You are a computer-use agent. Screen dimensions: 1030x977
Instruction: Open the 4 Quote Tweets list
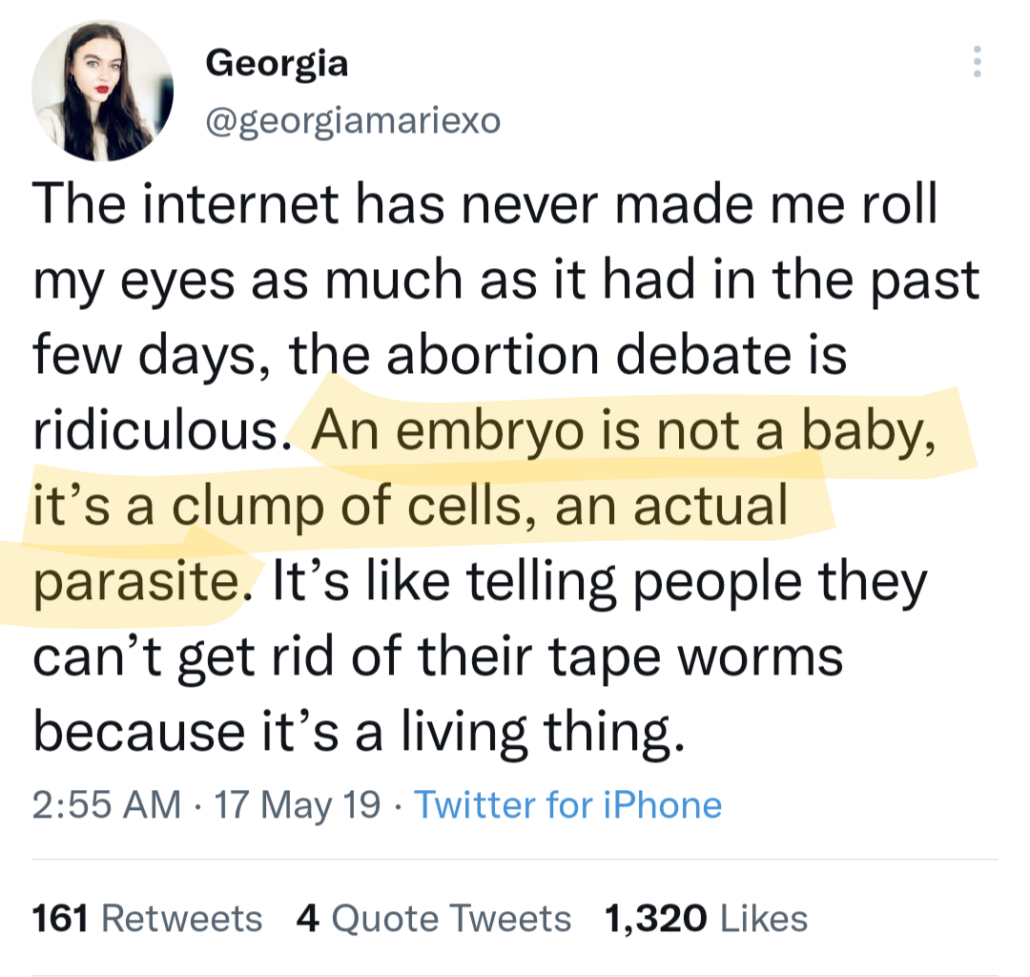(x=434, y=918)
